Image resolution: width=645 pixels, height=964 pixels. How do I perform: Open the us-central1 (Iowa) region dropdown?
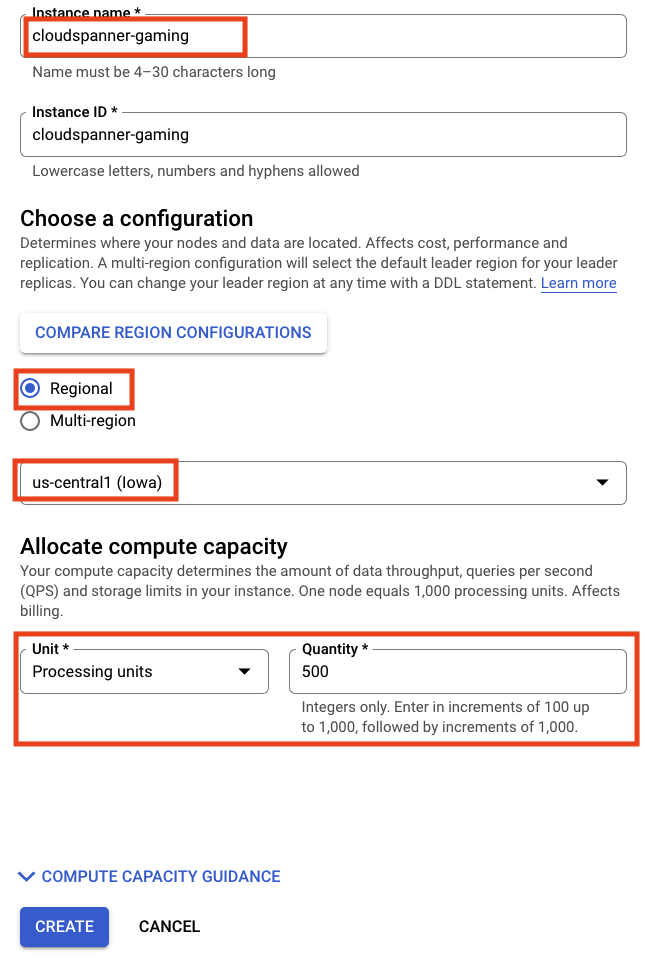pyautogui.click(x=323, y=483)
